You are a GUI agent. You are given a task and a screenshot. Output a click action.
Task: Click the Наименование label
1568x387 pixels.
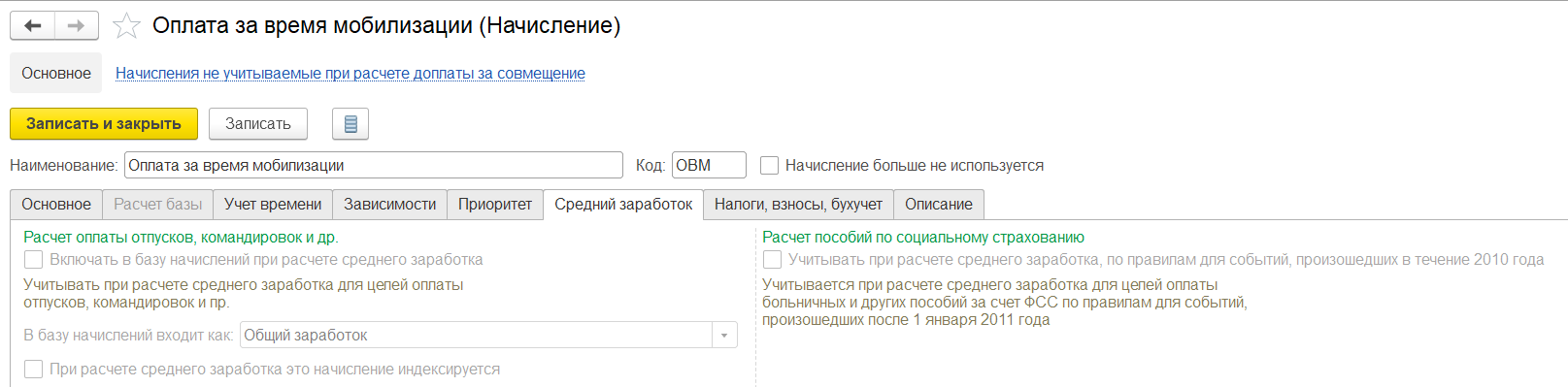(63, 166)
